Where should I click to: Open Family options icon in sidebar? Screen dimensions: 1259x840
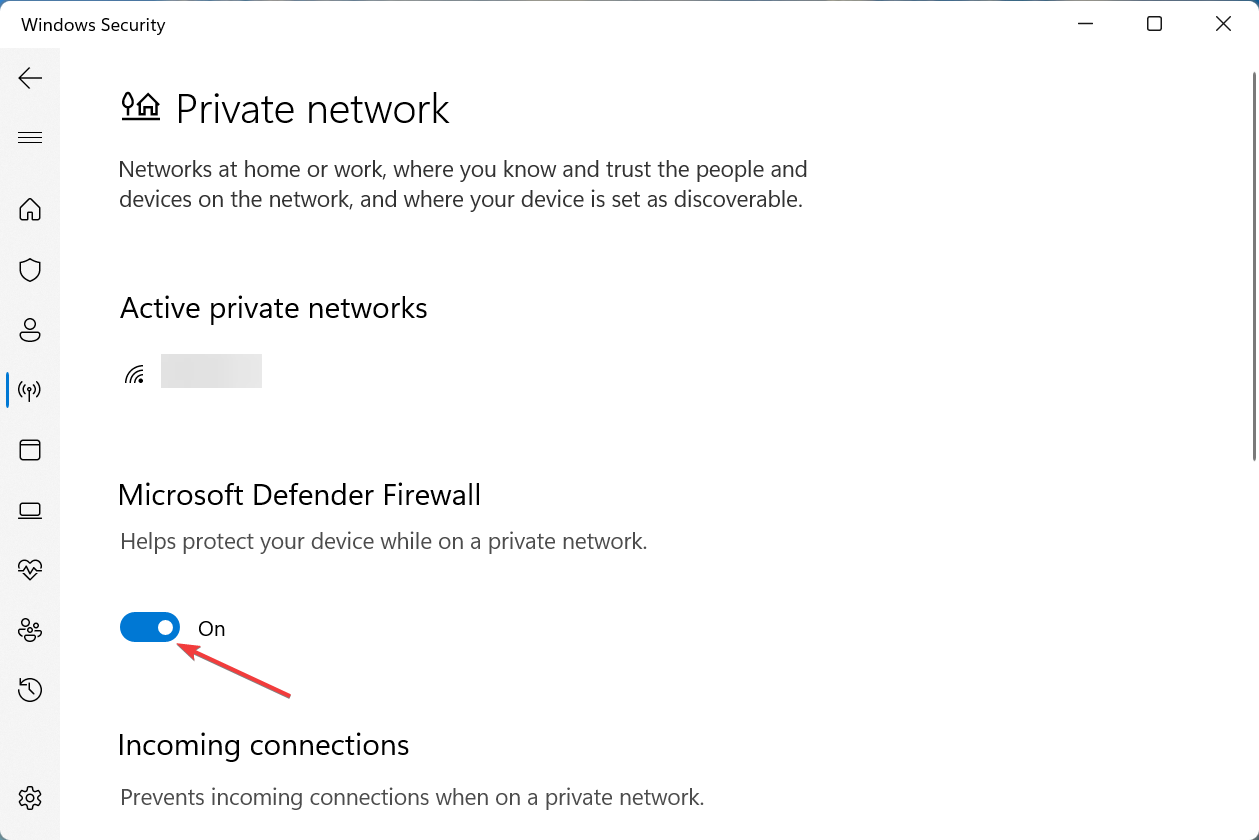pos(30,630)
